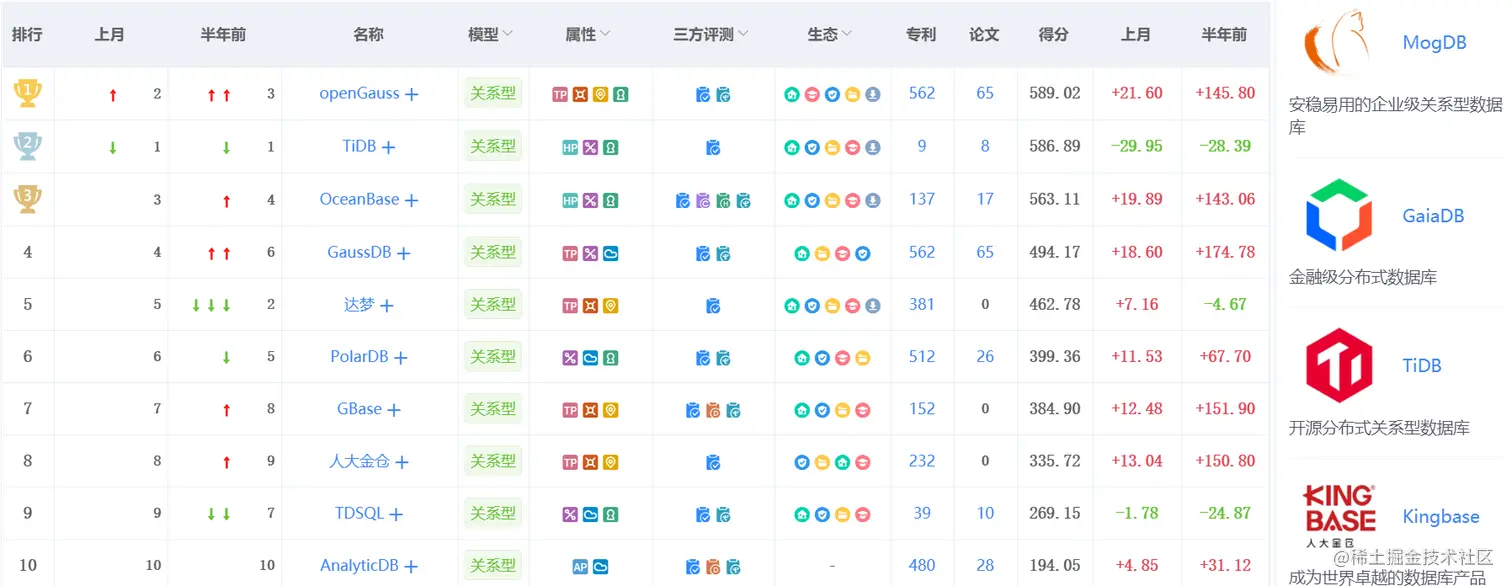Click the 关系型 model tag in GBase row

493,409
